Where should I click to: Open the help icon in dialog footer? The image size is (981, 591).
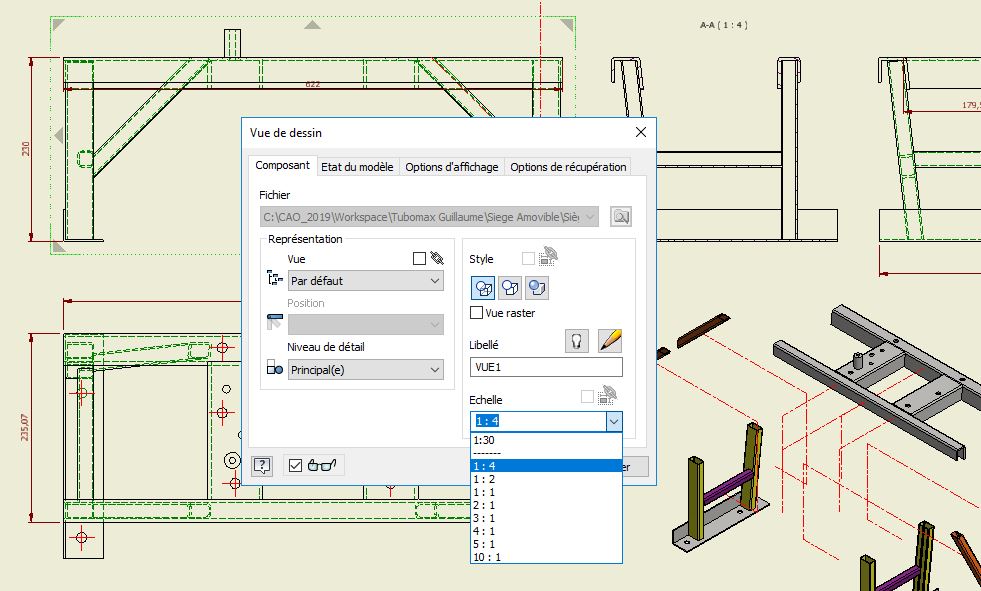(262, 465)
